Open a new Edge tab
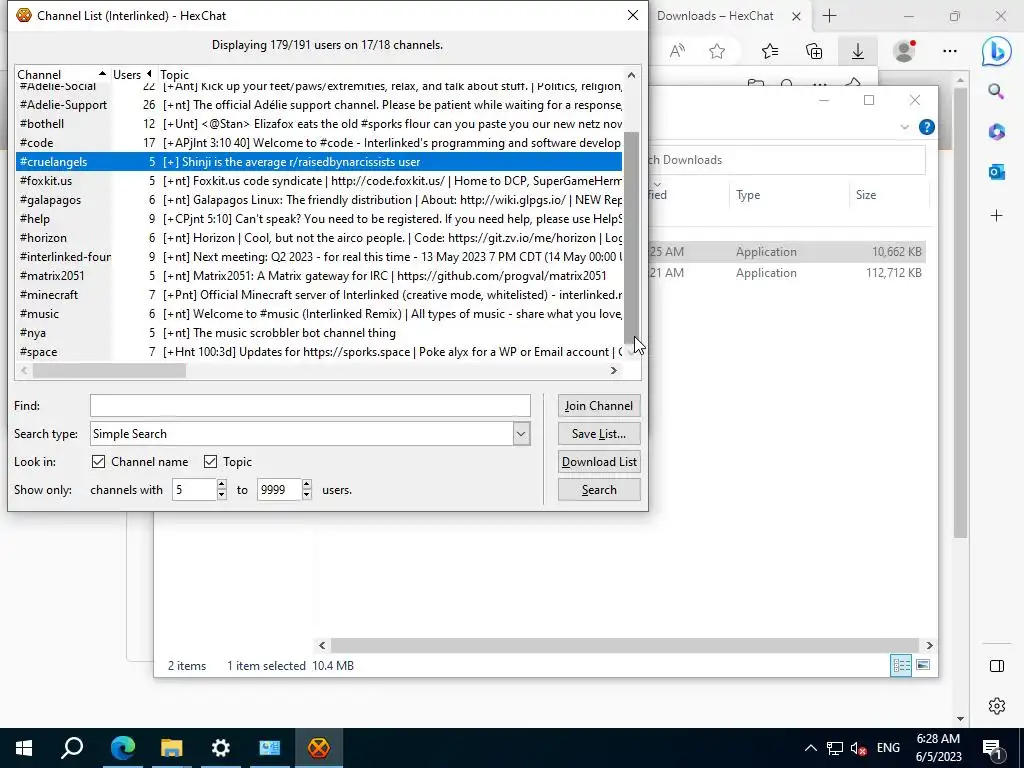 (x=829, y=16)
